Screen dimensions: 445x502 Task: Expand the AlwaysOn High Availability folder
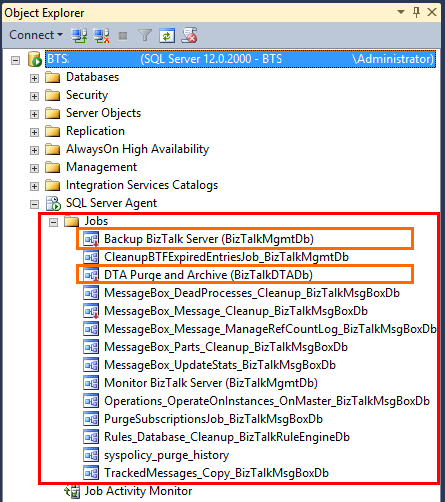(x=34, y=150)
